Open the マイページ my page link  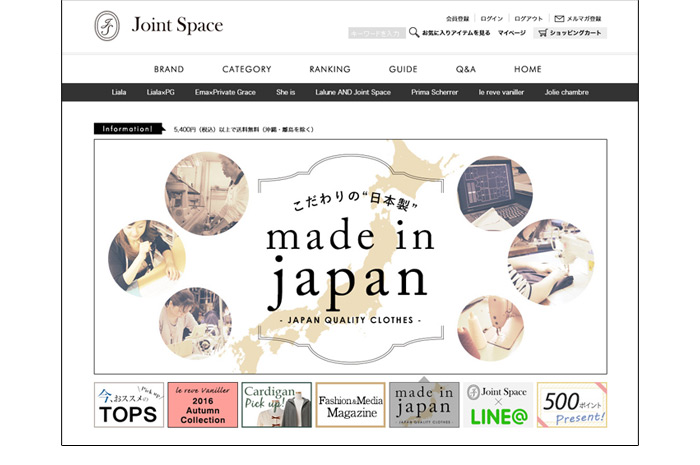point(512,33)
